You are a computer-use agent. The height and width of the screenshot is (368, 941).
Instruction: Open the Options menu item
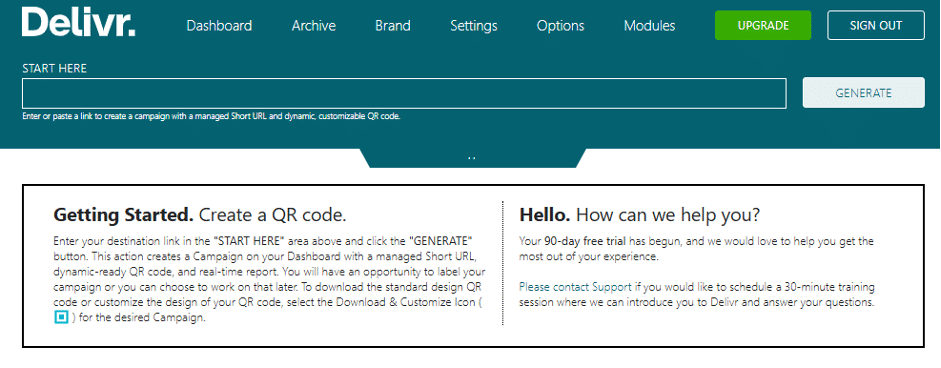pos(561,26)
